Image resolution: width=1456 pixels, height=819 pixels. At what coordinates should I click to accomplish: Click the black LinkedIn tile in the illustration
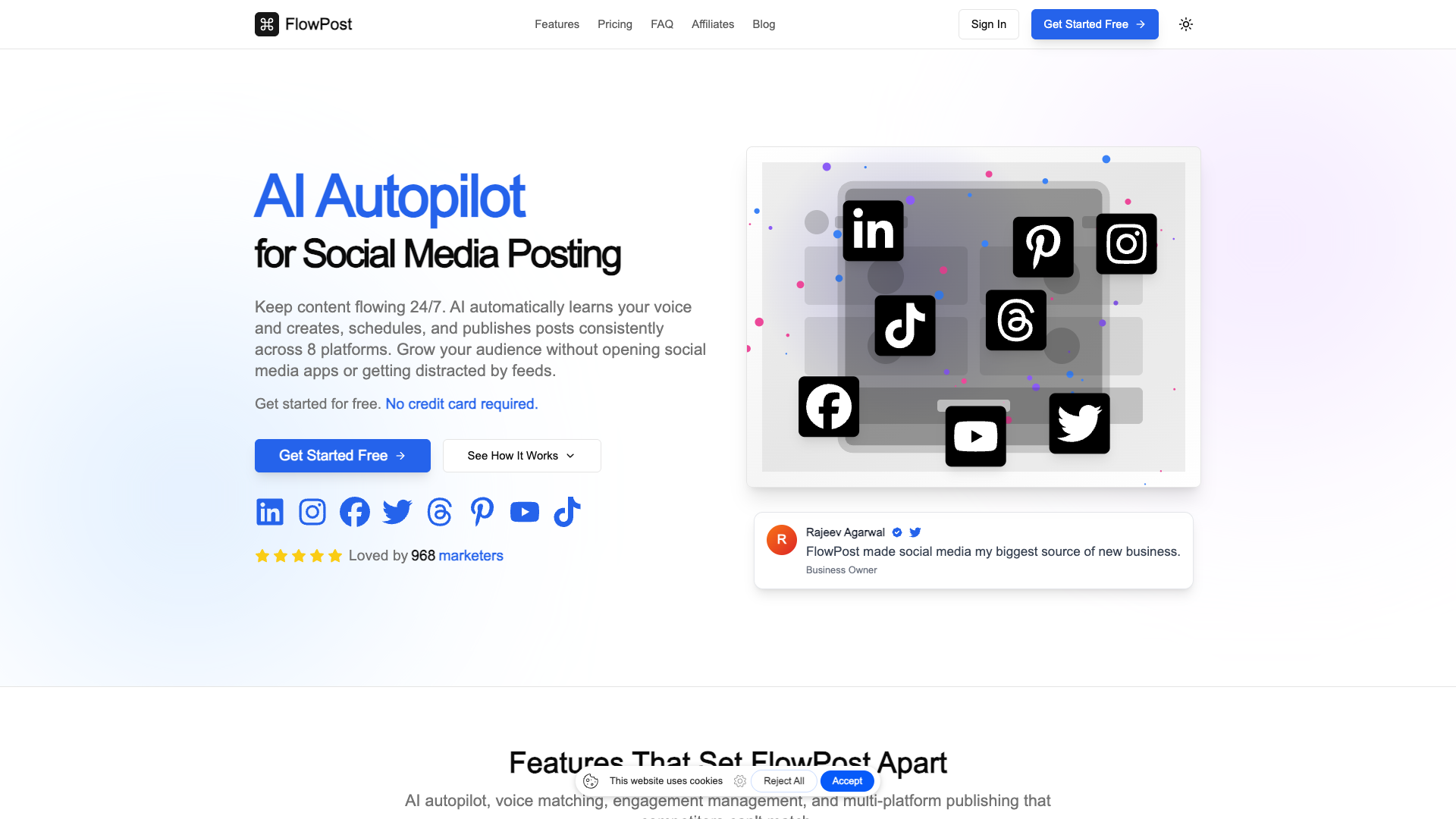[x=874, y=231]
